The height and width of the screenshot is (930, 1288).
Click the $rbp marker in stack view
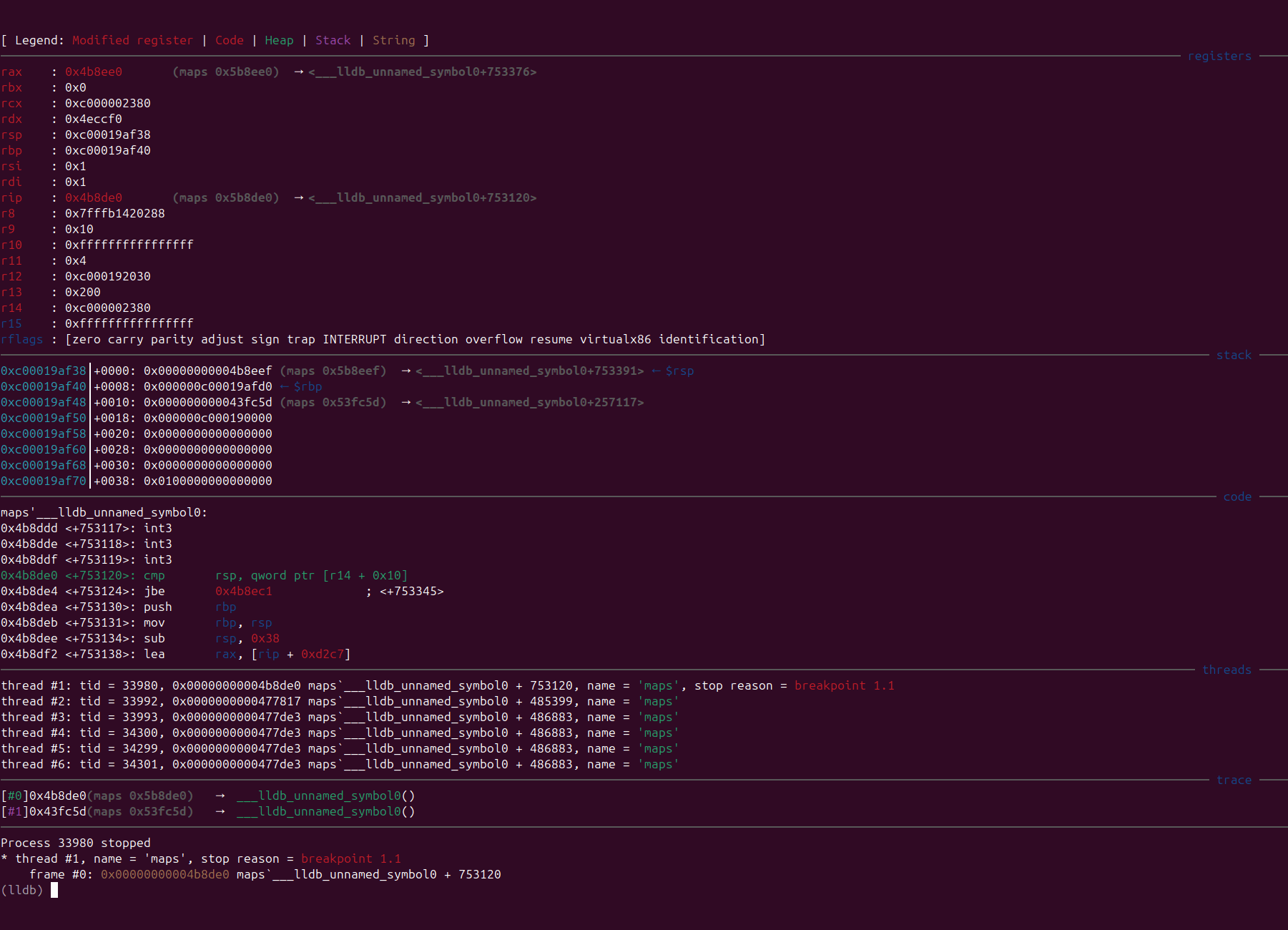click(308, 386)
